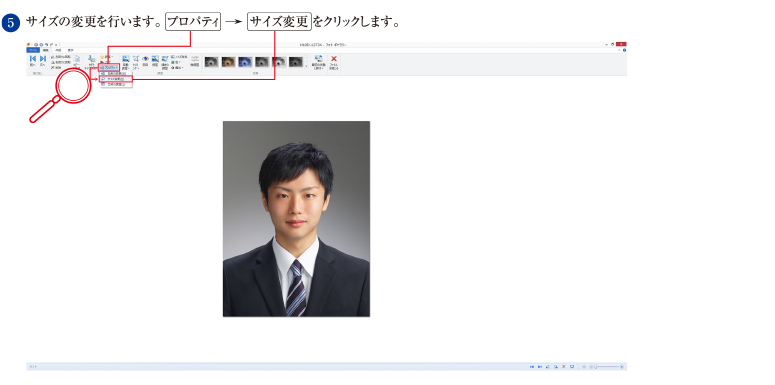Click the status bar slideshow icon
Viewport: 775px width, 385px height.
[572, 367]
